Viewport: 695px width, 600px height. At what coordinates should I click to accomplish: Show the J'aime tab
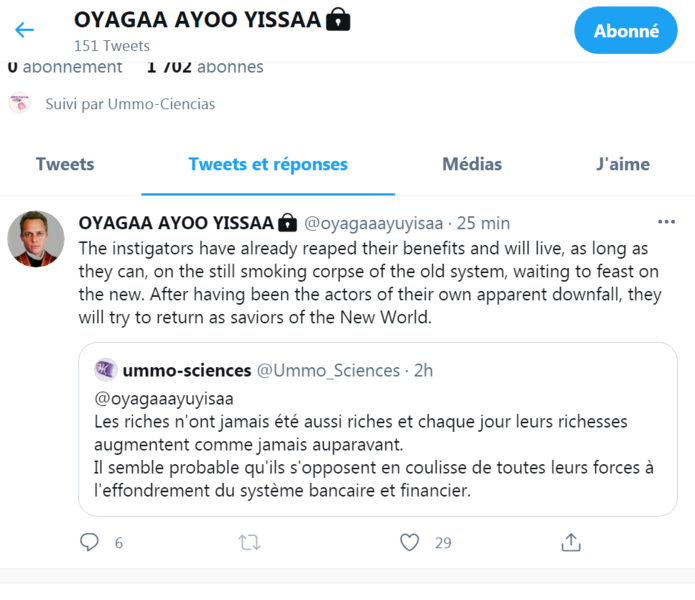pyautogui.click(x=622, y=164)
